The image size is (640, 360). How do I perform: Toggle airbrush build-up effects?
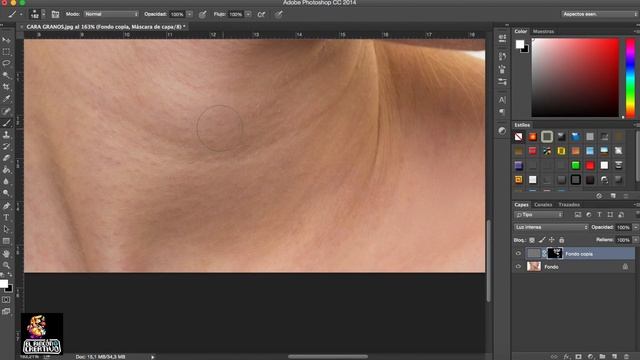point(261,14)
